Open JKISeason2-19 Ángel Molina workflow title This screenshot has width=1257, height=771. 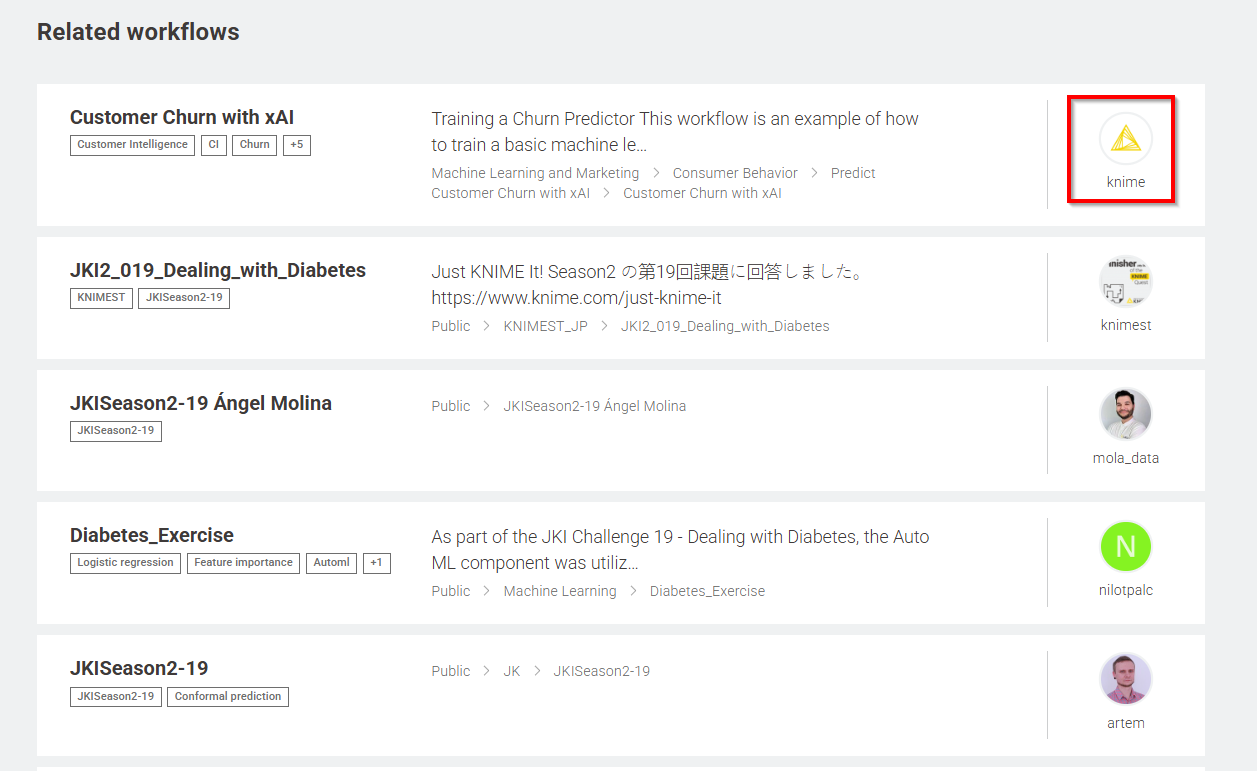point(201,403)
